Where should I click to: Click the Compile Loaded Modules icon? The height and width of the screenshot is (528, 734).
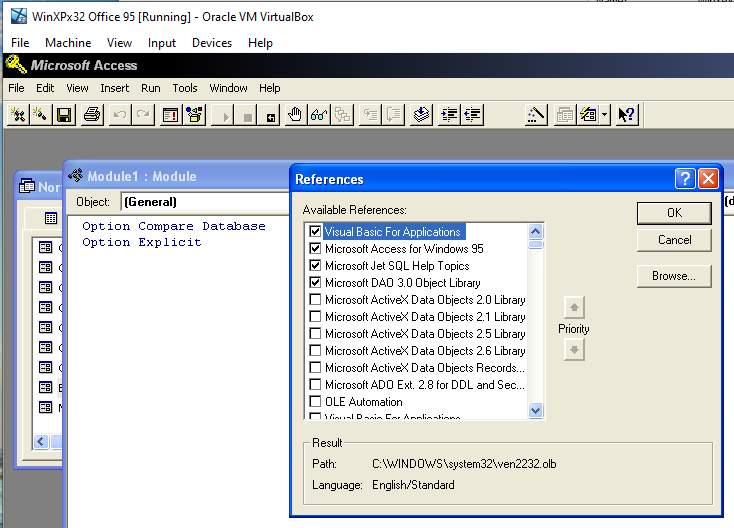[421, 115]
